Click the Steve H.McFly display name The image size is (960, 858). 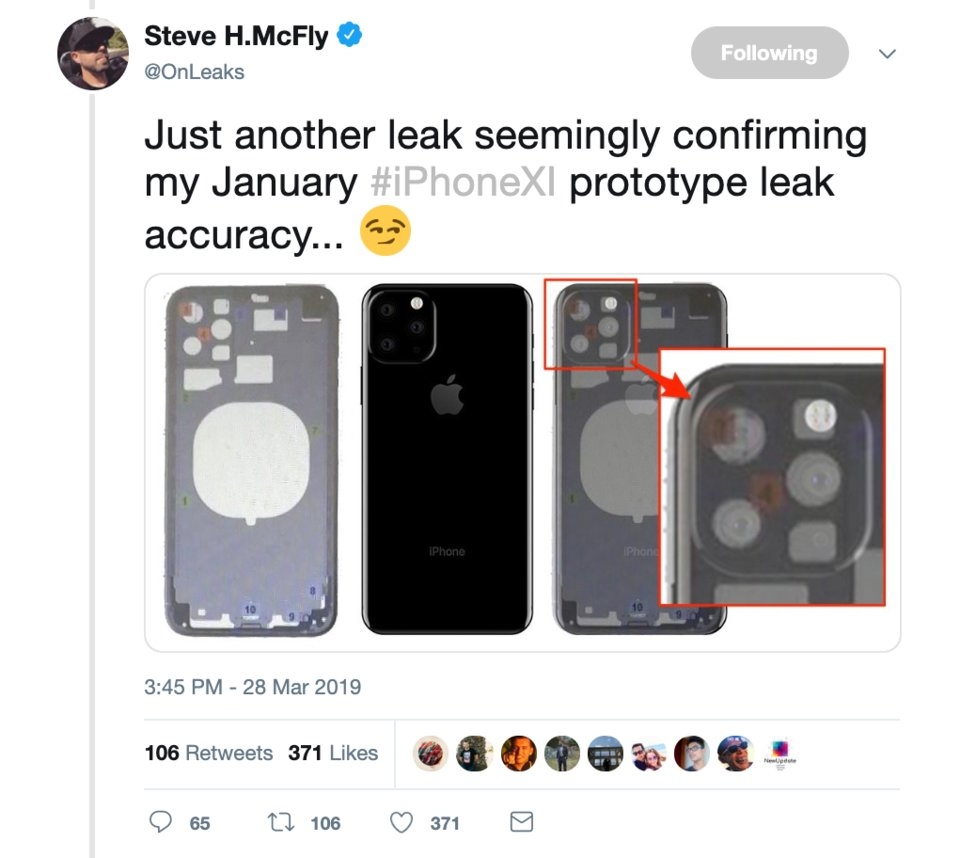click(237, 37)
